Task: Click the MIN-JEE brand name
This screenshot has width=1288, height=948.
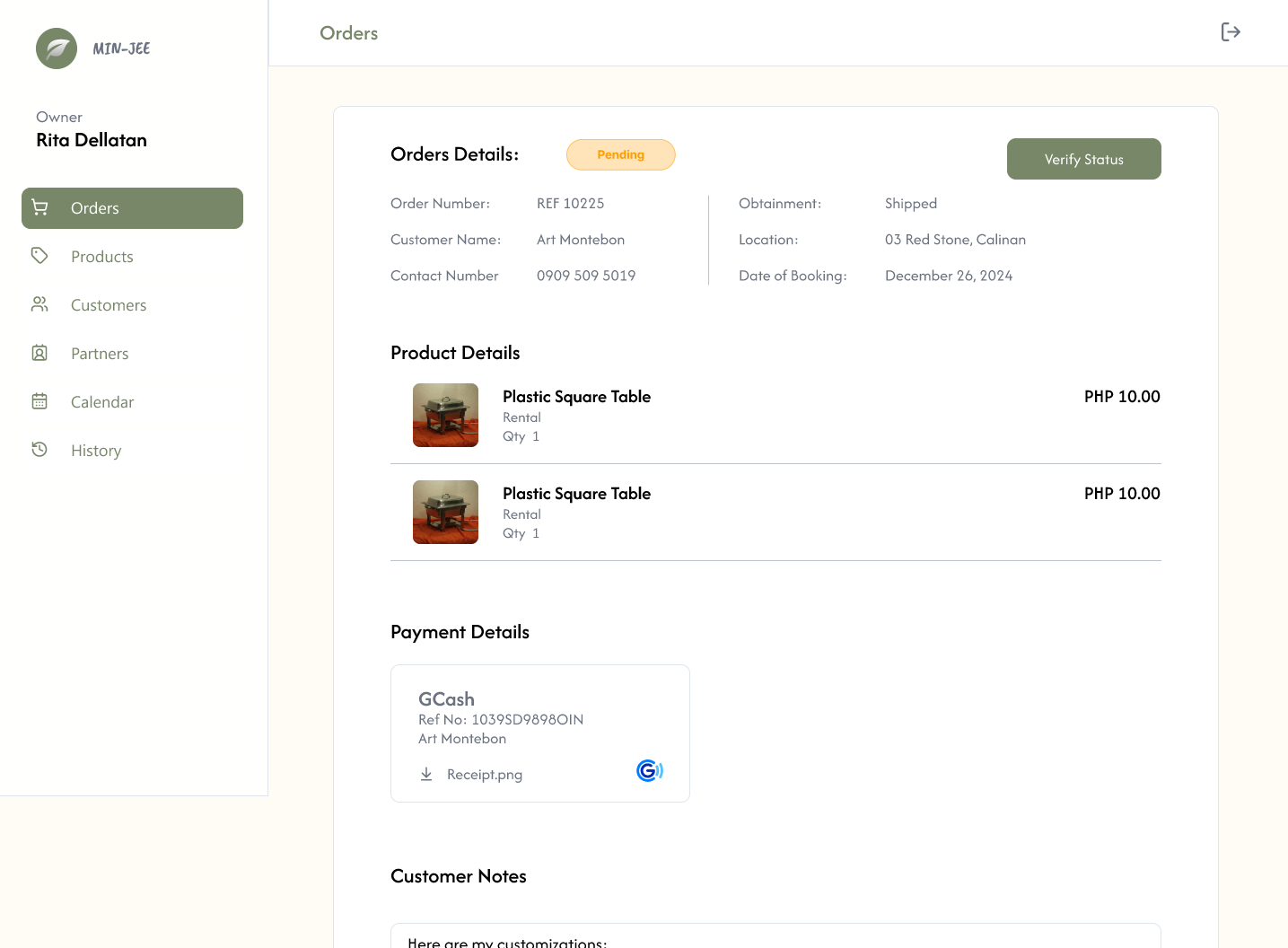Action: coord(121,48)
